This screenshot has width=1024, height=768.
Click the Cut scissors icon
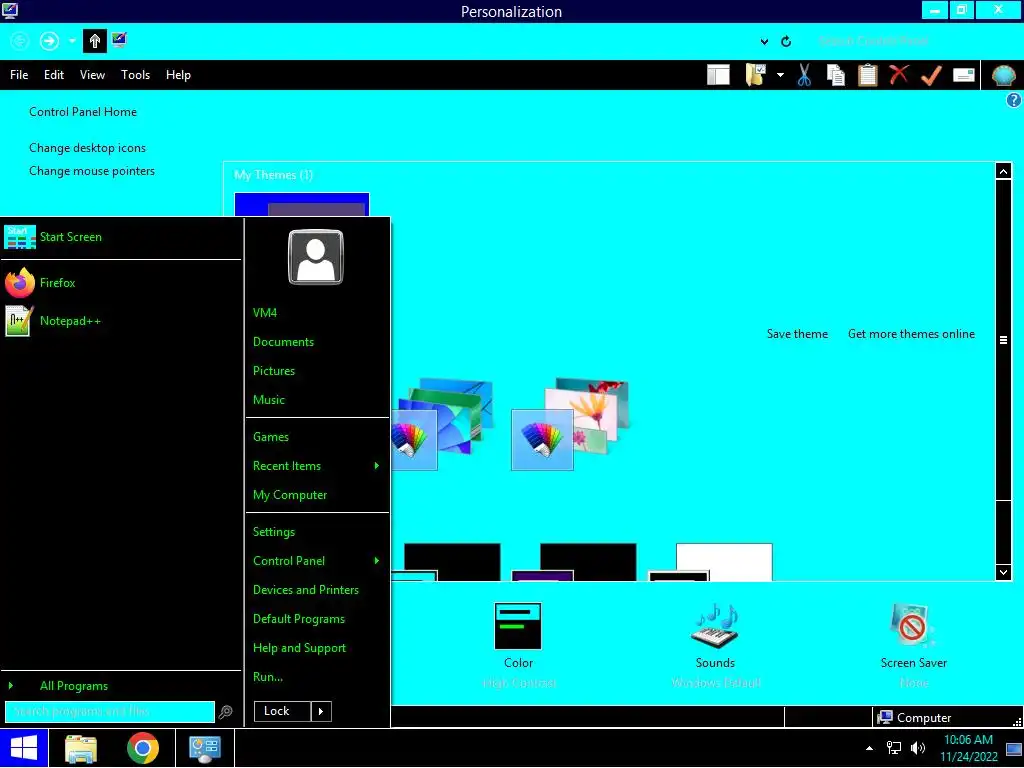point(804,75)
